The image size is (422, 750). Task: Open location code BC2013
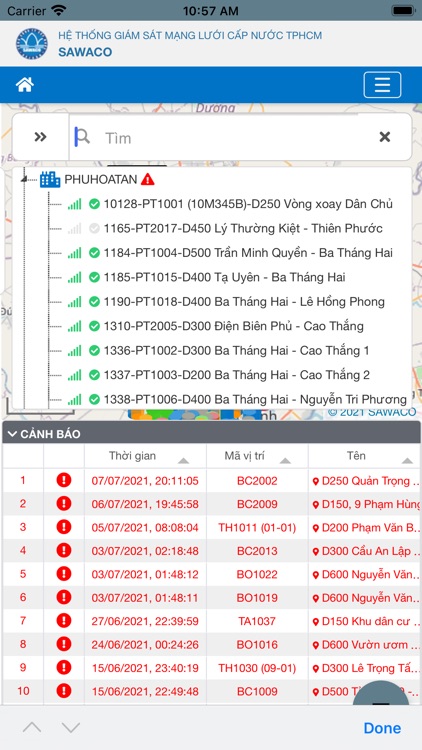(x=257, y=551)
